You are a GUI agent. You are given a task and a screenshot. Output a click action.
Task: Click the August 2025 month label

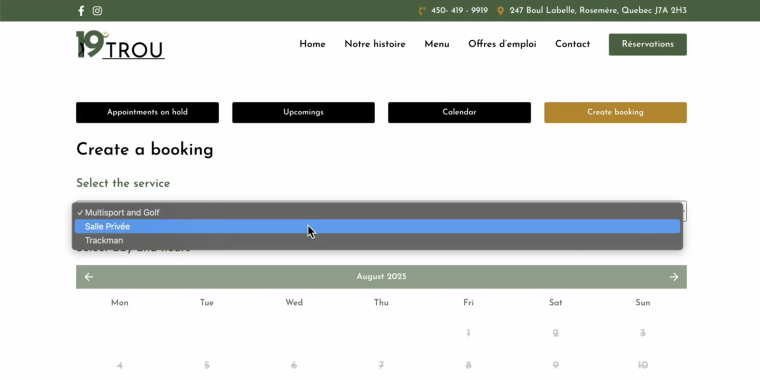click(381, 277)
